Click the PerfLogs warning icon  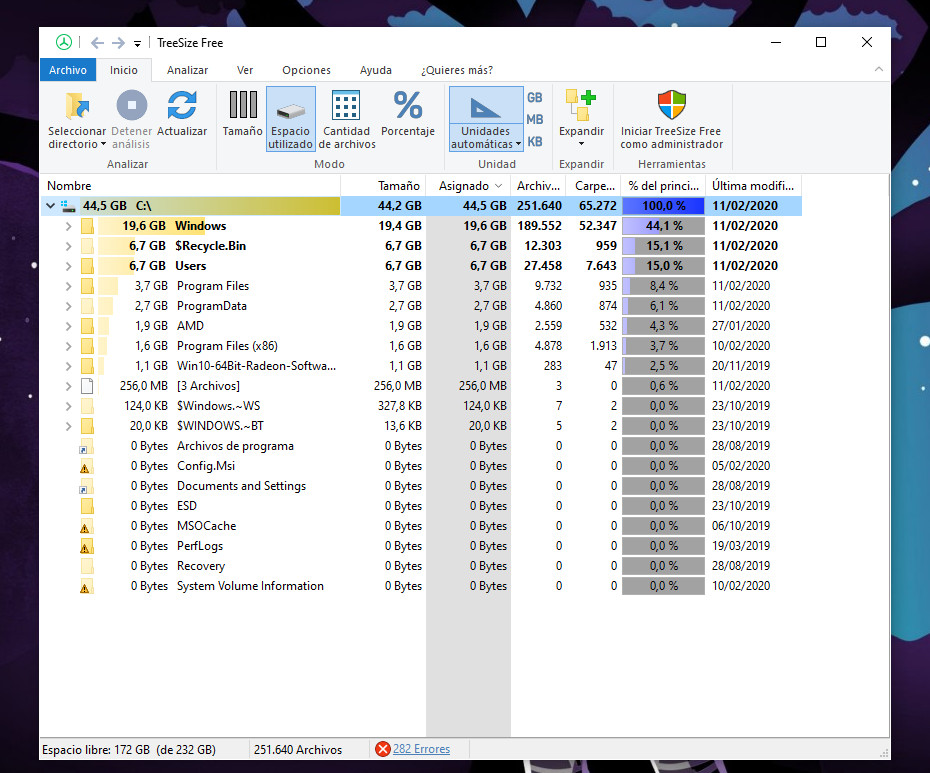[86, 546]
